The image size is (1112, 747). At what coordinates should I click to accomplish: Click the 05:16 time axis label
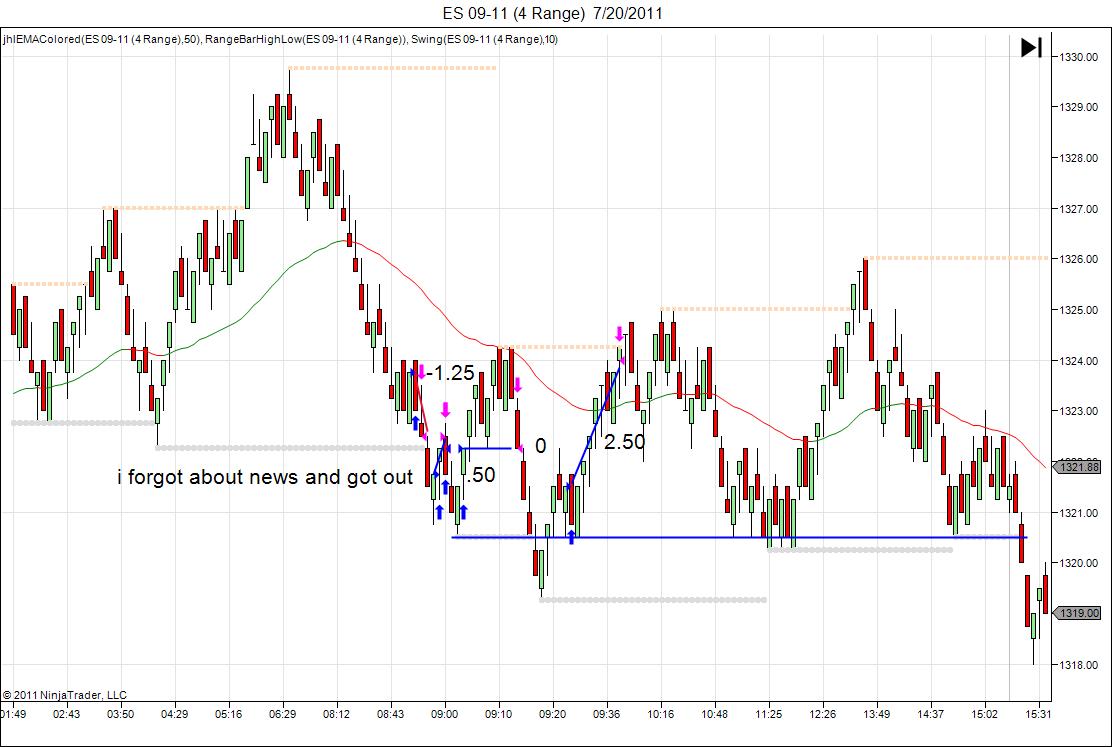pyautogui.click(x=228, y=714)
